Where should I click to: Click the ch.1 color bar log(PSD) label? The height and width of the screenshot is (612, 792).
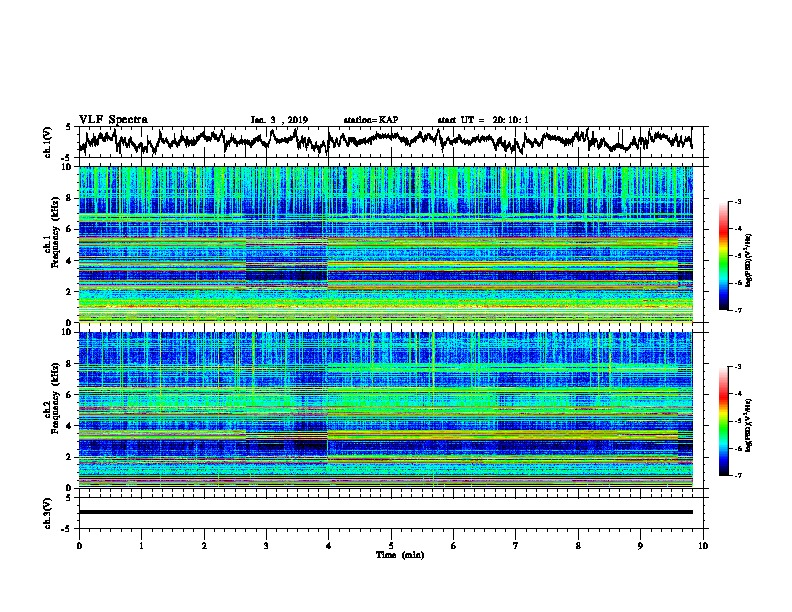click(x=749, y=260)
